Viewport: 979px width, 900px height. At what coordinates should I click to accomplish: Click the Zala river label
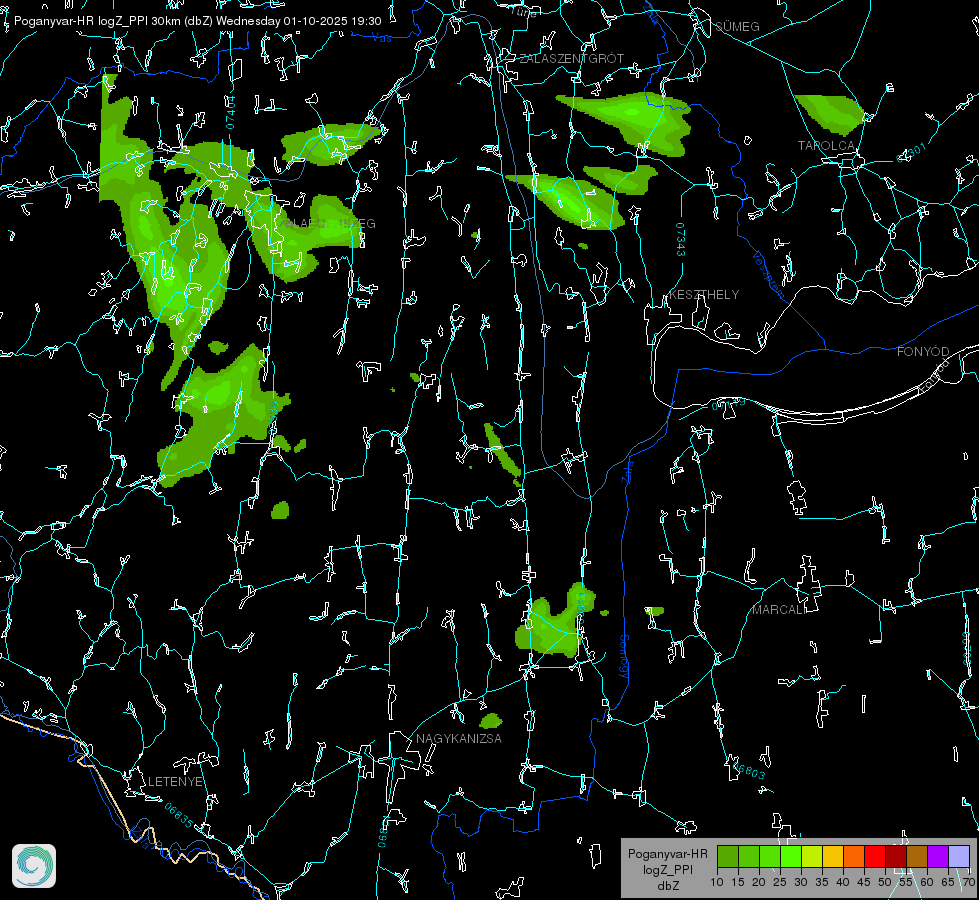627,472
